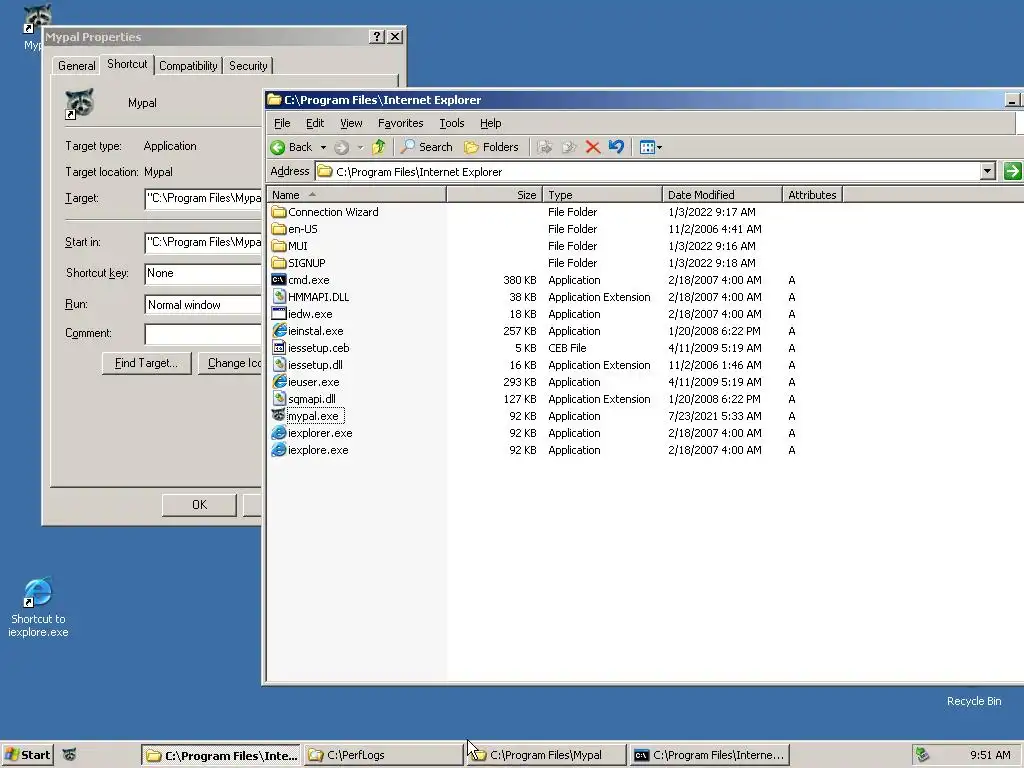Select the iedw.exe file icon
Screen dimensions: 1024x768
[x=279, y=314]
